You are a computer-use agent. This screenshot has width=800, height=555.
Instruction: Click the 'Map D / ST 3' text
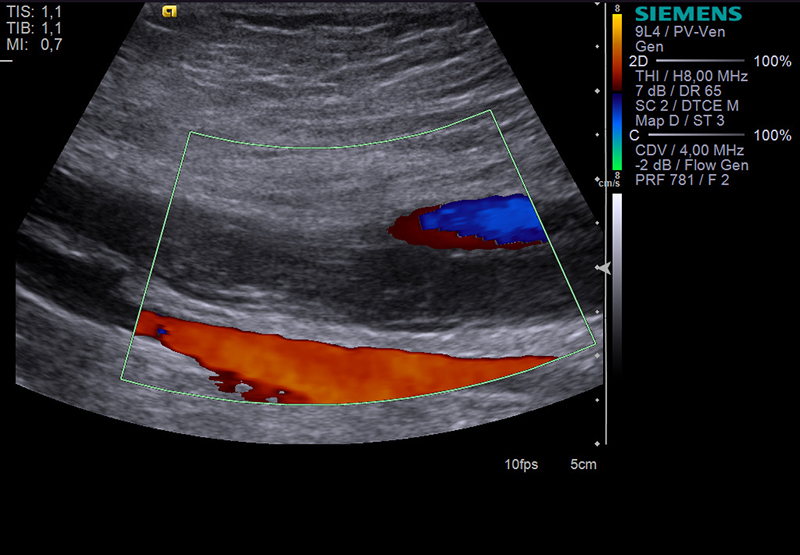pyautogui.click(x=680, y=120)
